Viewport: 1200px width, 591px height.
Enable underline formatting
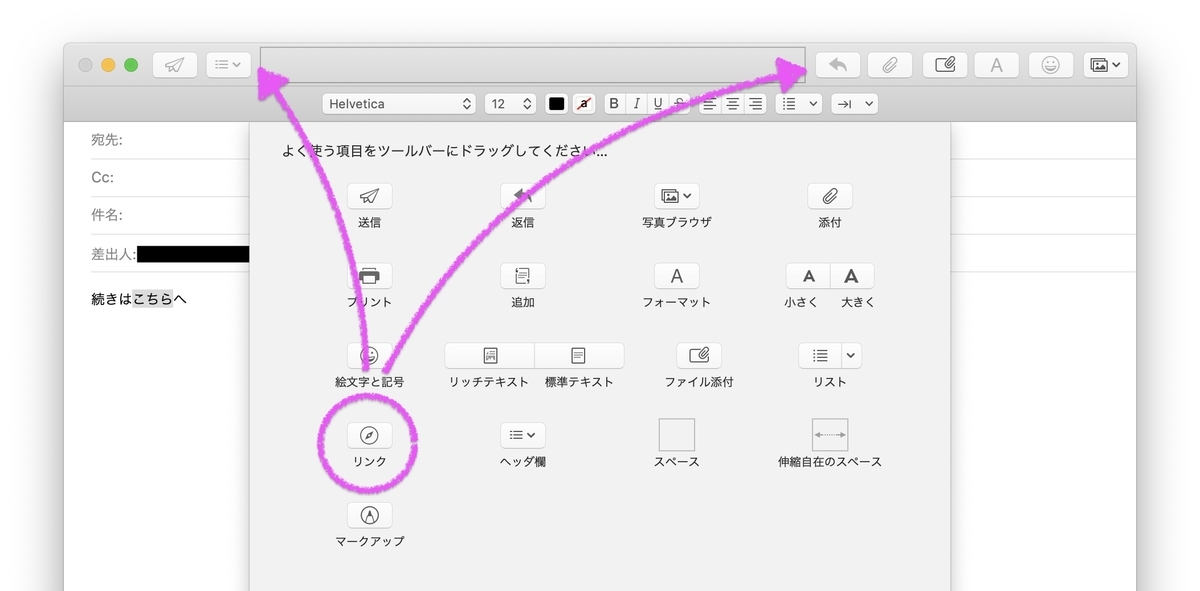click(x=657, y=103)
